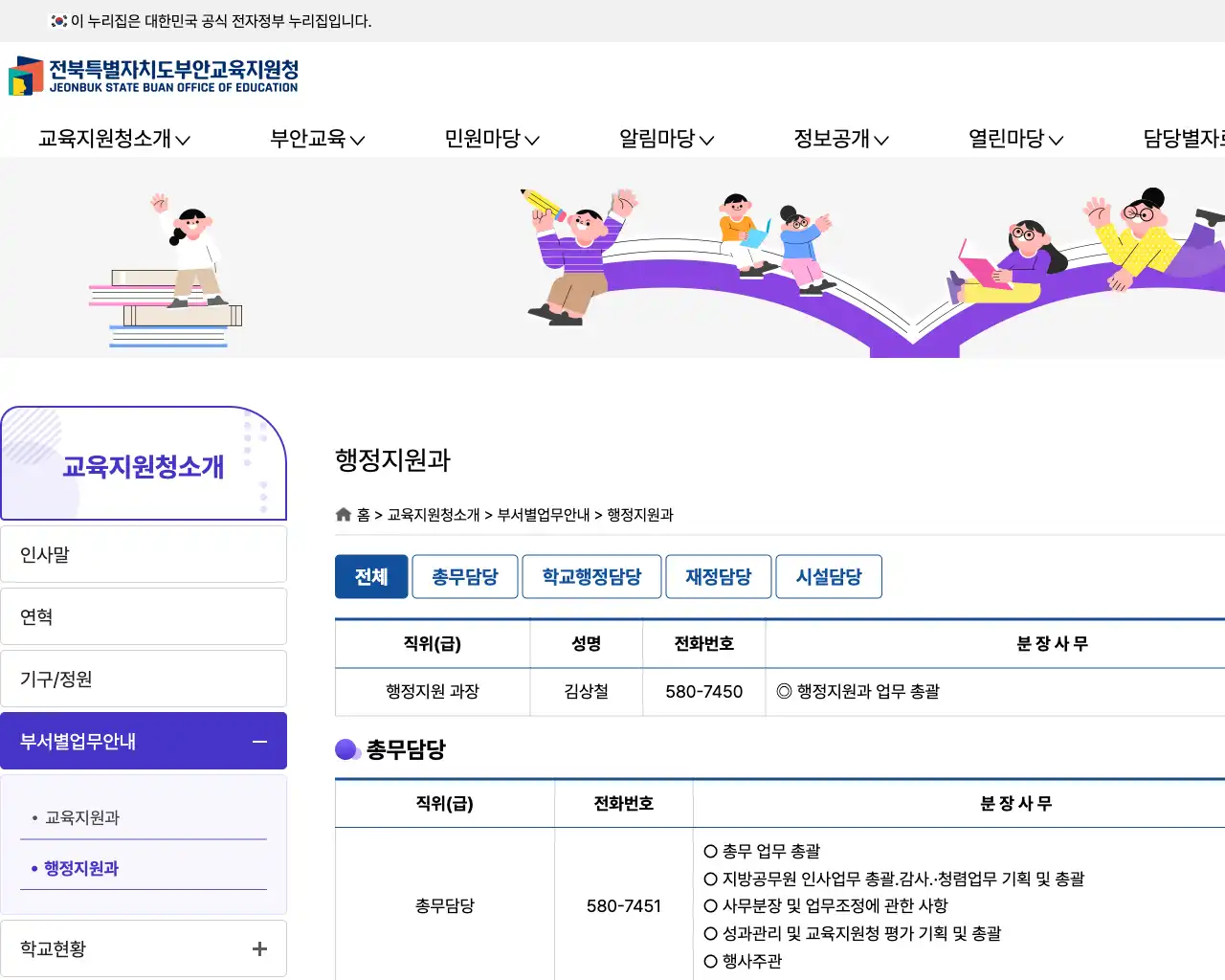Click the 부서별업무안내 breadcrumb link
The height and width of the screenshot is (980, 1225).
tap(543, 514)
